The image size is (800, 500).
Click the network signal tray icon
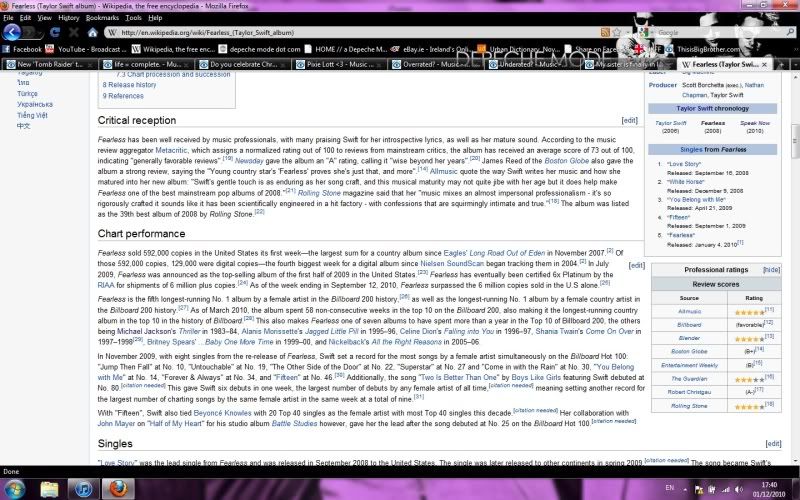pos(725,489)
